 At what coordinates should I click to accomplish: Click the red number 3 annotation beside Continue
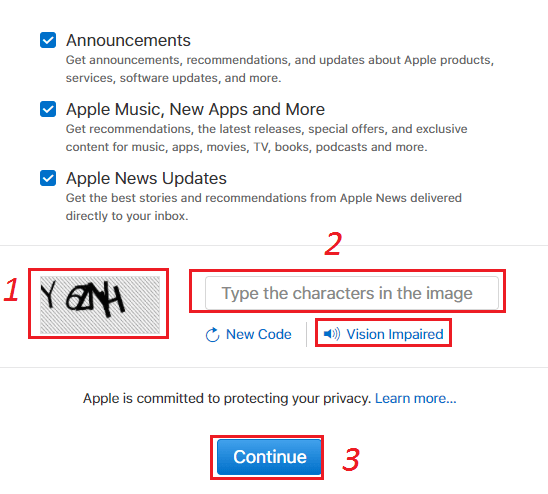coord(351,459)
